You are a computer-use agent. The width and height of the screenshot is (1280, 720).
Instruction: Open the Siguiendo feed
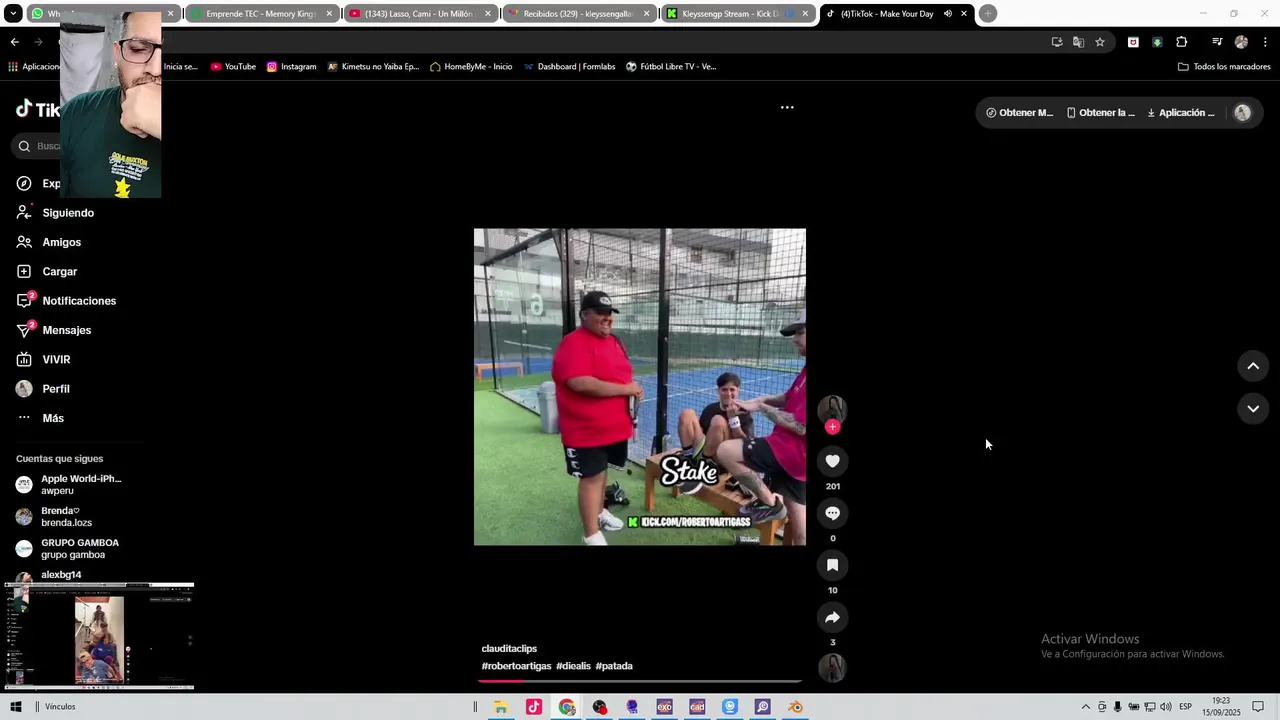click(68, 213)
